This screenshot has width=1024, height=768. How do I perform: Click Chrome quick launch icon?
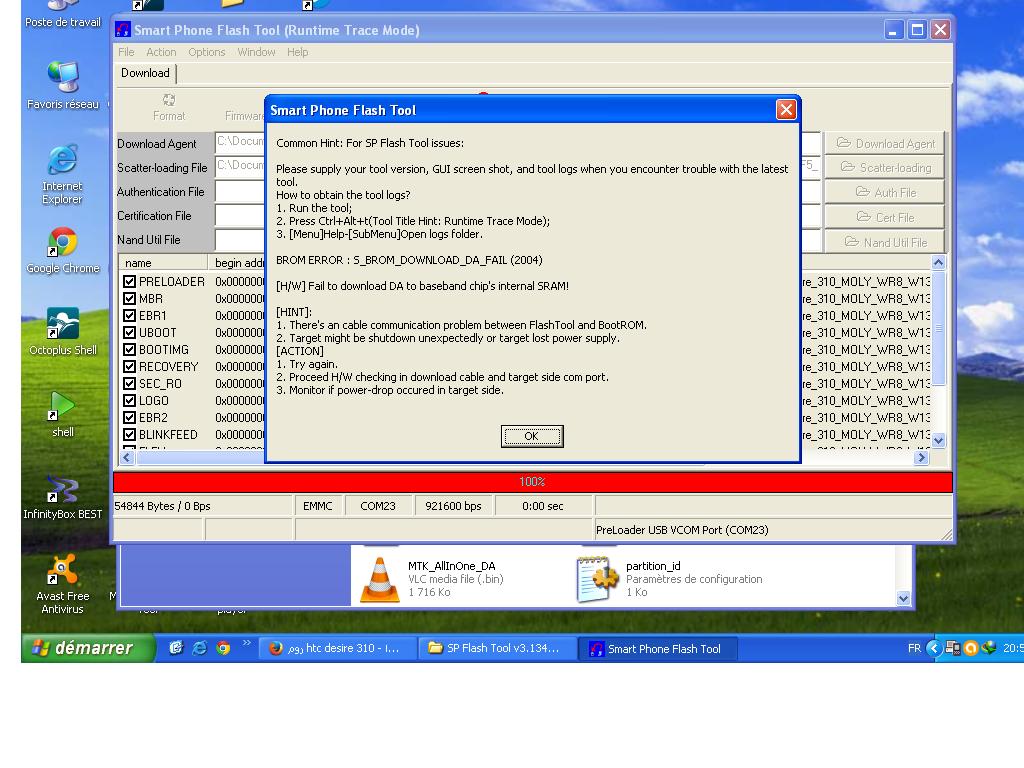point(223,648)
